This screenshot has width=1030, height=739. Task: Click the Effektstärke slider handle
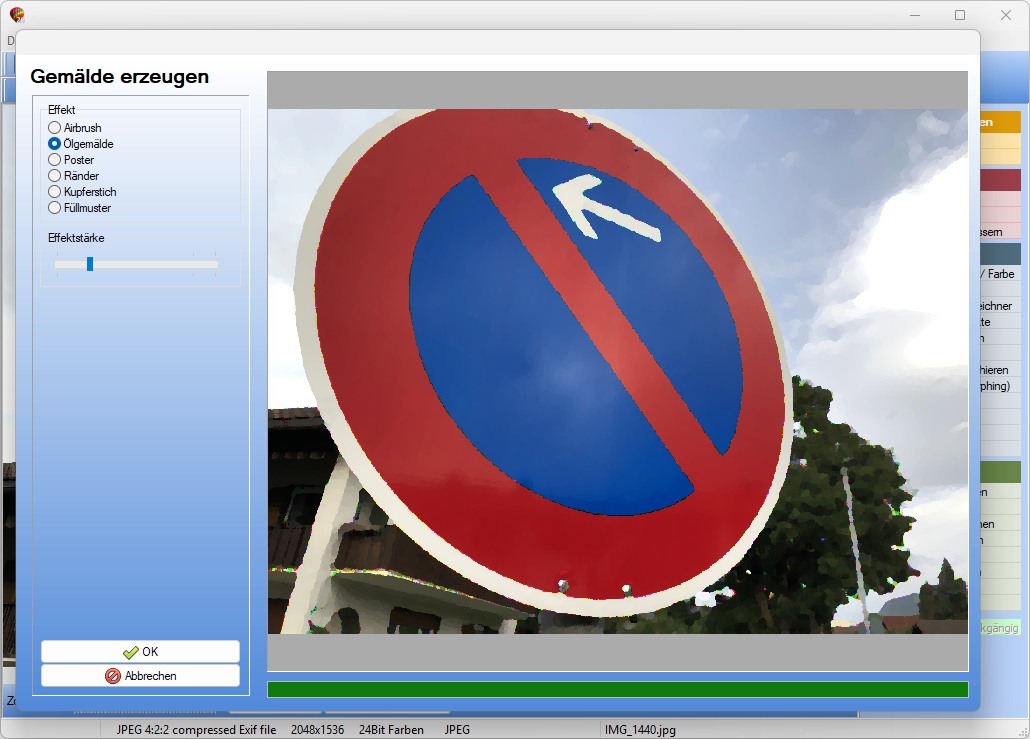tap(90, 264)
